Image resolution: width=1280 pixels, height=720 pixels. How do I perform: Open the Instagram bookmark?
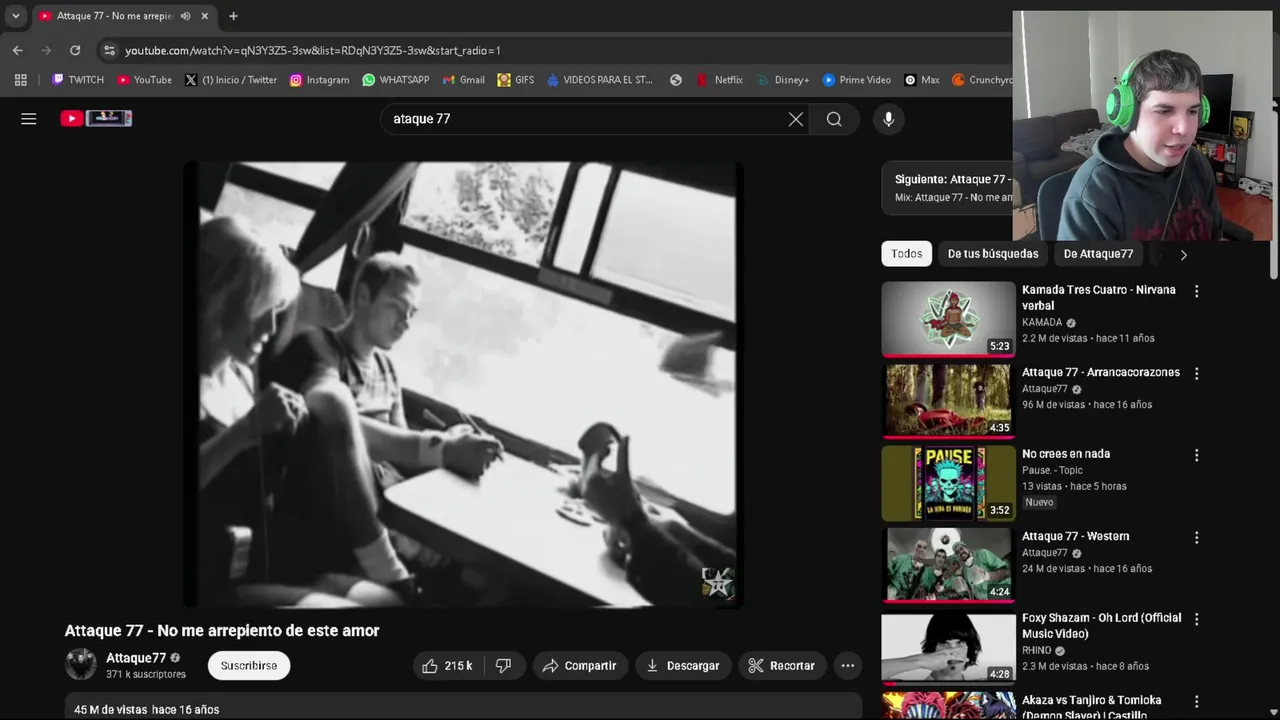[319, 80]
